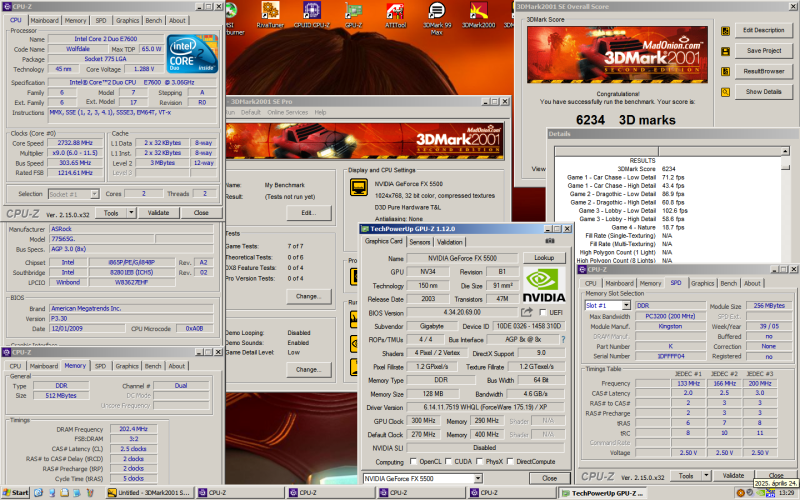Tick the CUDA computing checkbox
Screen dimensions: 800x500
pos(448,461)
